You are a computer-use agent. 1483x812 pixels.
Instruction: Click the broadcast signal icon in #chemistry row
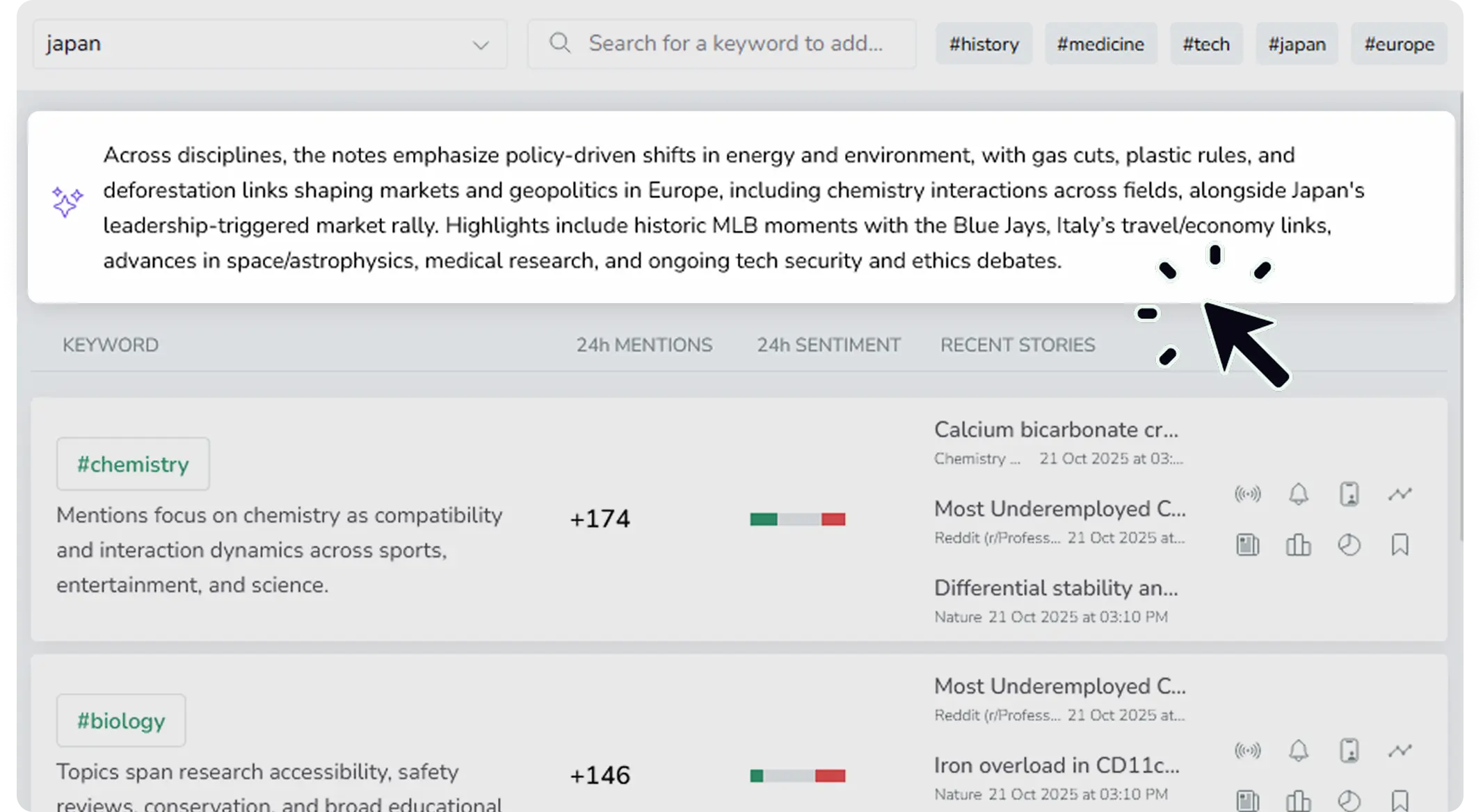coord(1247,494)
